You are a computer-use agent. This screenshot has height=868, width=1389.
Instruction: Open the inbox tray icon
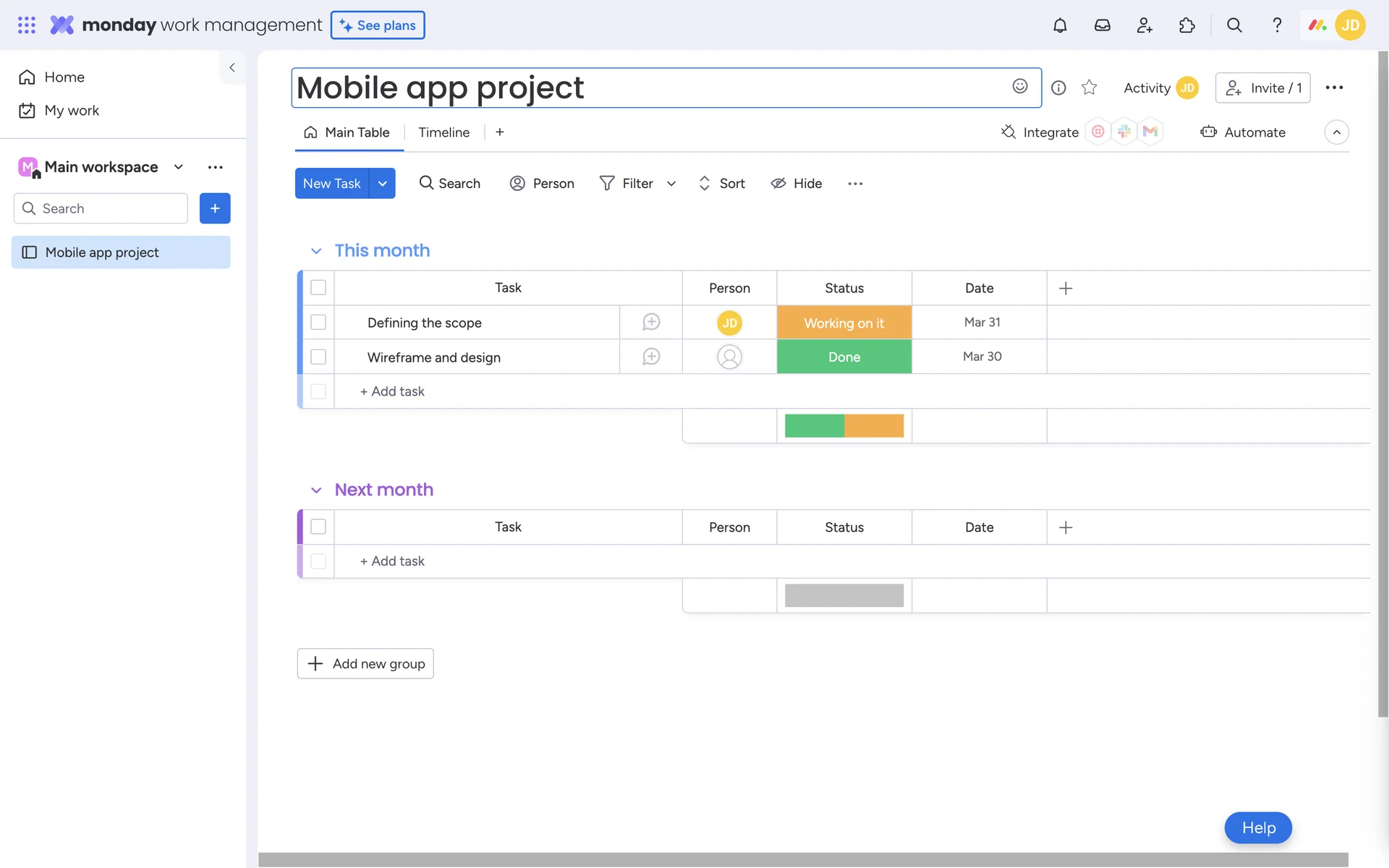[1102, 25]
